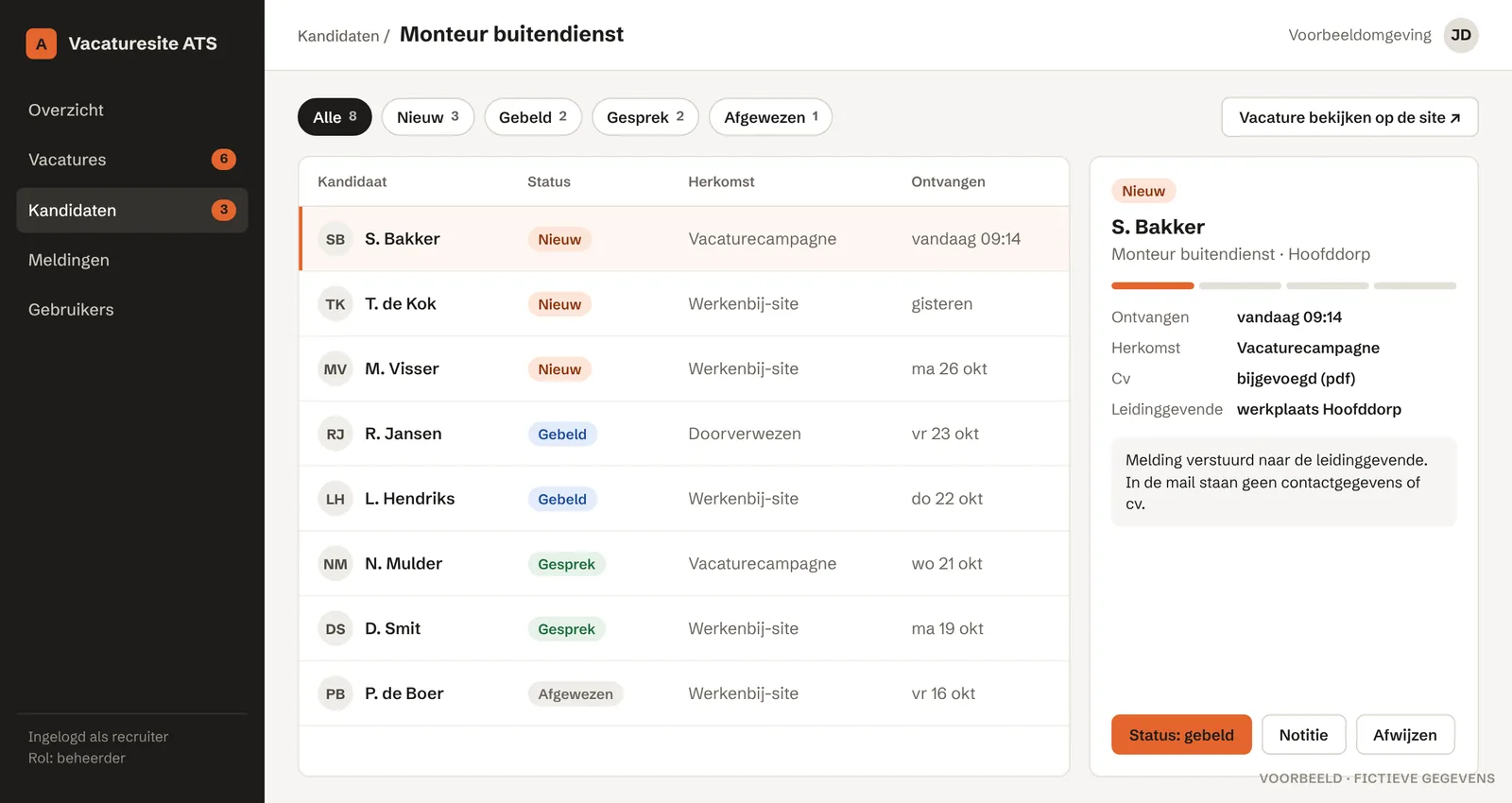
Task: Filter candidates by Gebeld tab
Action: 533,117
